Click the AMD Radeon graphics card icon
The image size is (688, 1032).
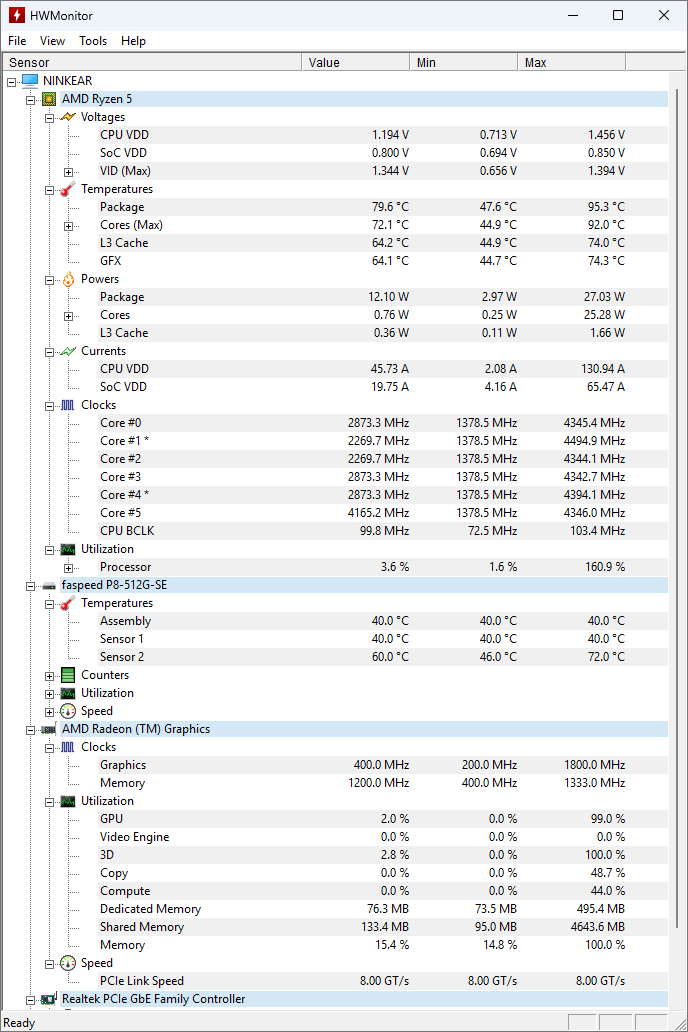[x=49, y=729]
